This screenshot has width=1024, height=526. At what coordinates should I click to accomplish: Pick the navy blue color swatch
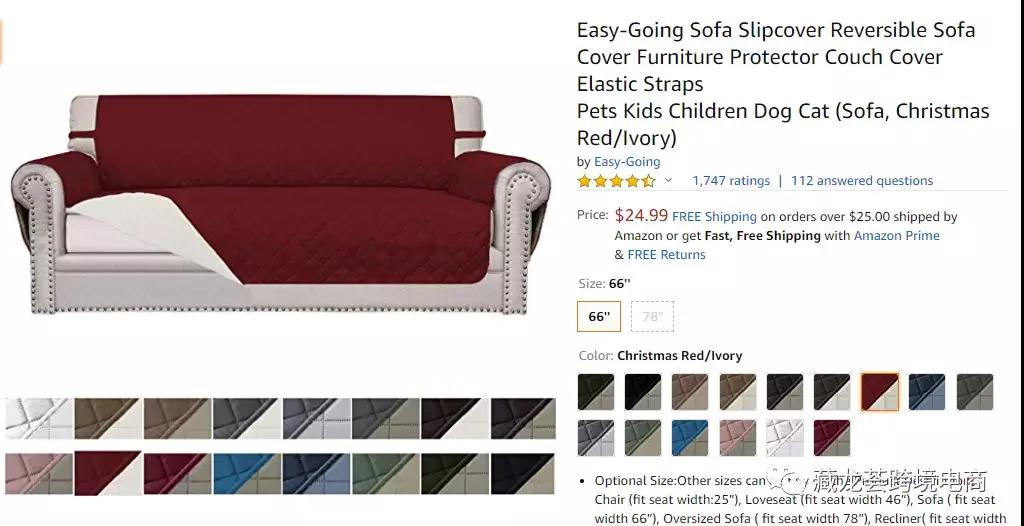(927, 392)
